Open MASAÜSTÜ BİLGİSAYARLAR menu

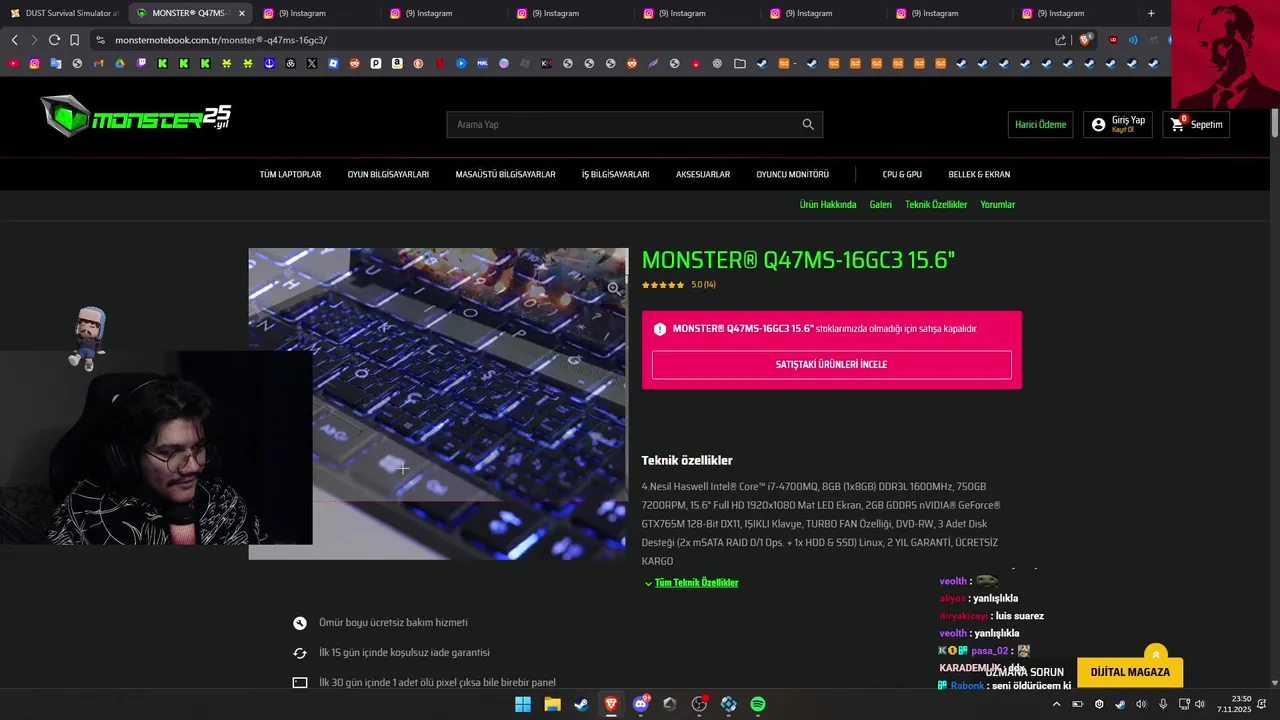tap(505, 174)
